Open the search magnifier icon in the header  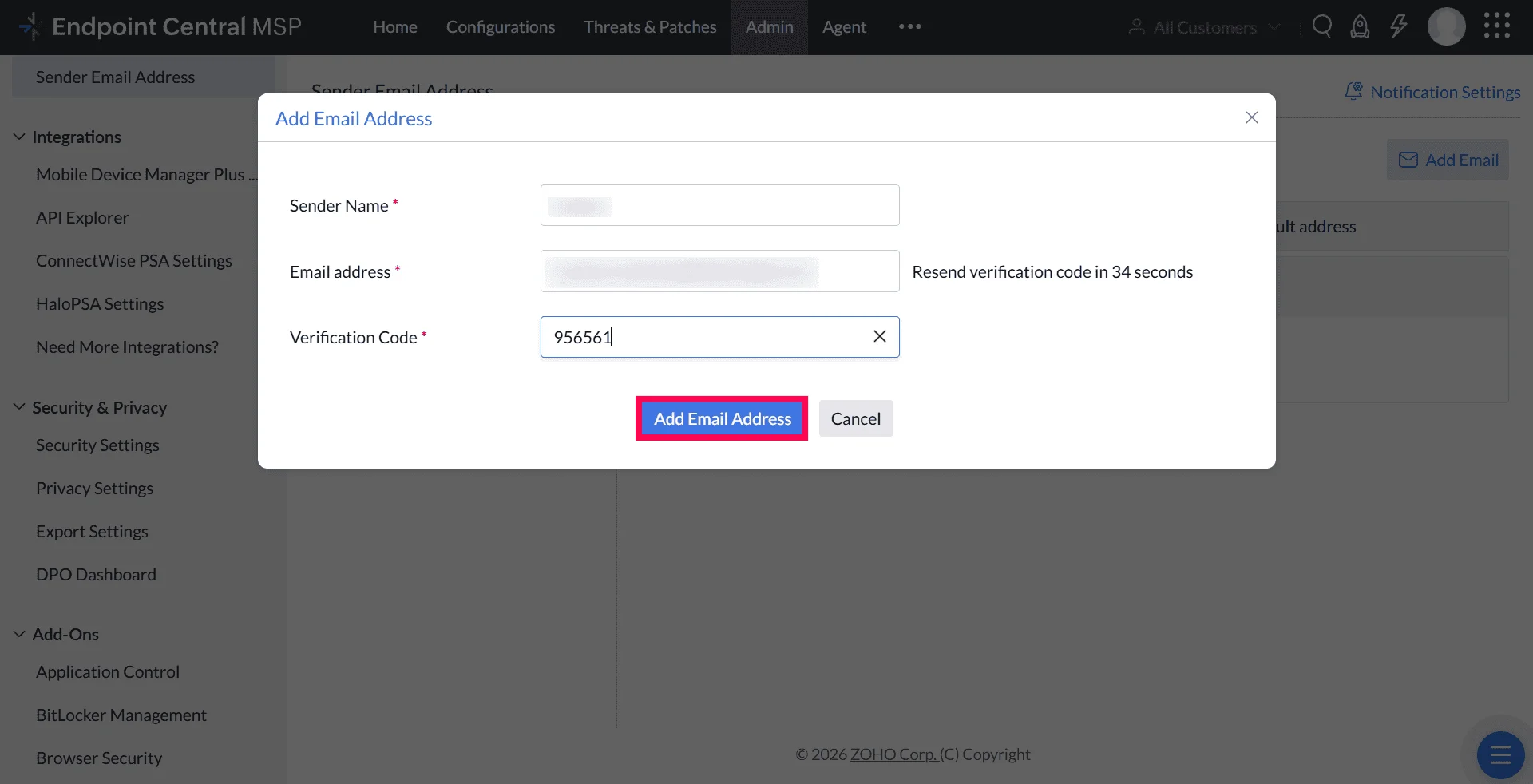pos(1322,26)
